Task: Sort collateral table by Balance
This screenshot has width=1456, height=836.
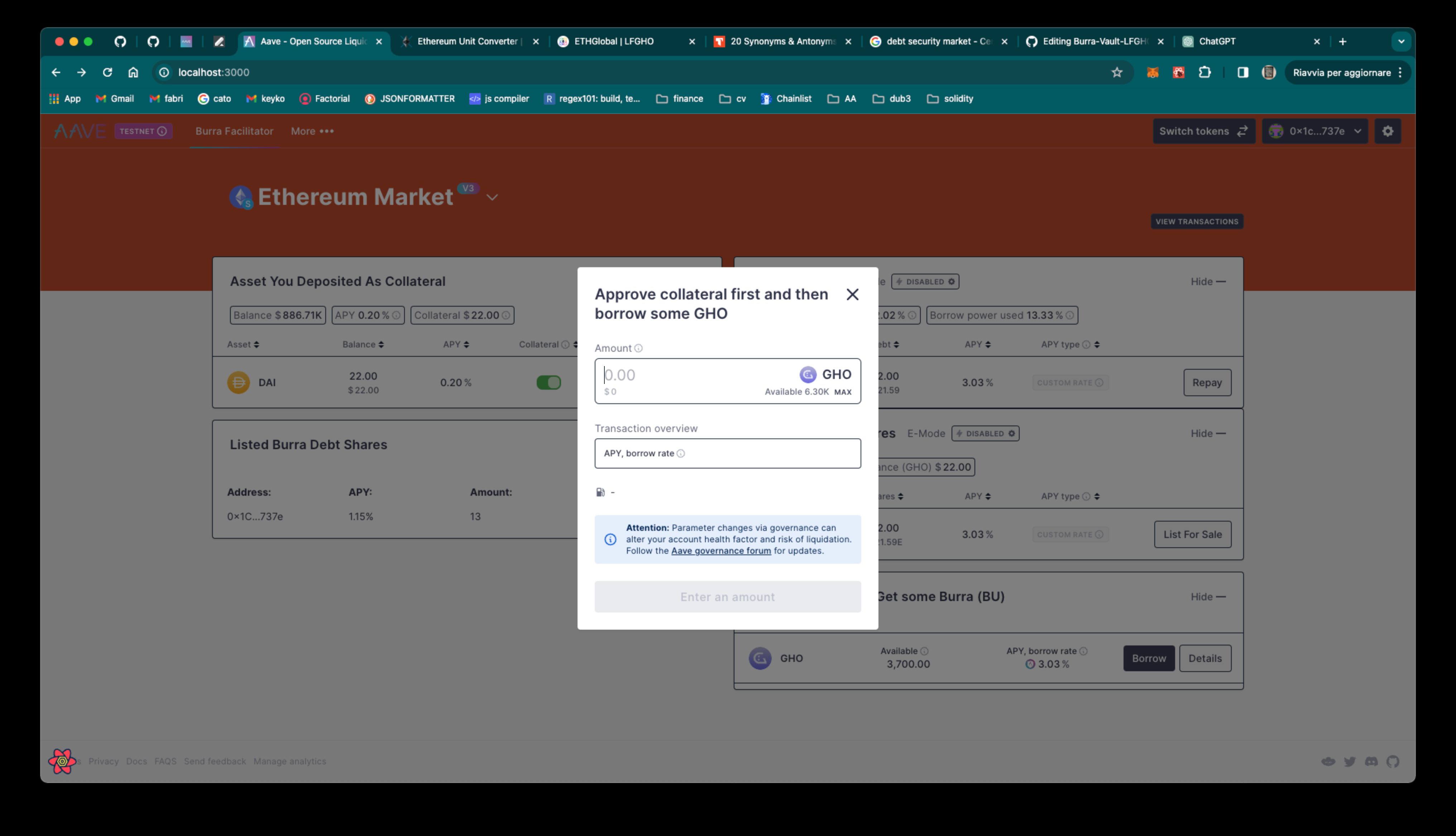Action: click(x=363, y=345)
